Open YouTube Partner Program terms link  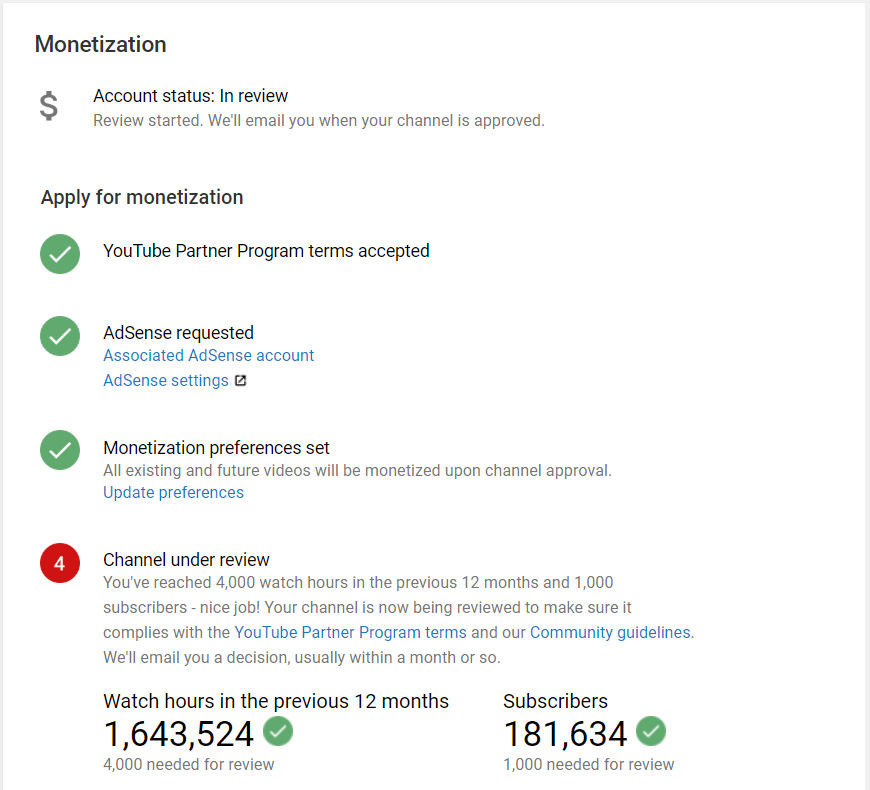[x=351, y=632]
